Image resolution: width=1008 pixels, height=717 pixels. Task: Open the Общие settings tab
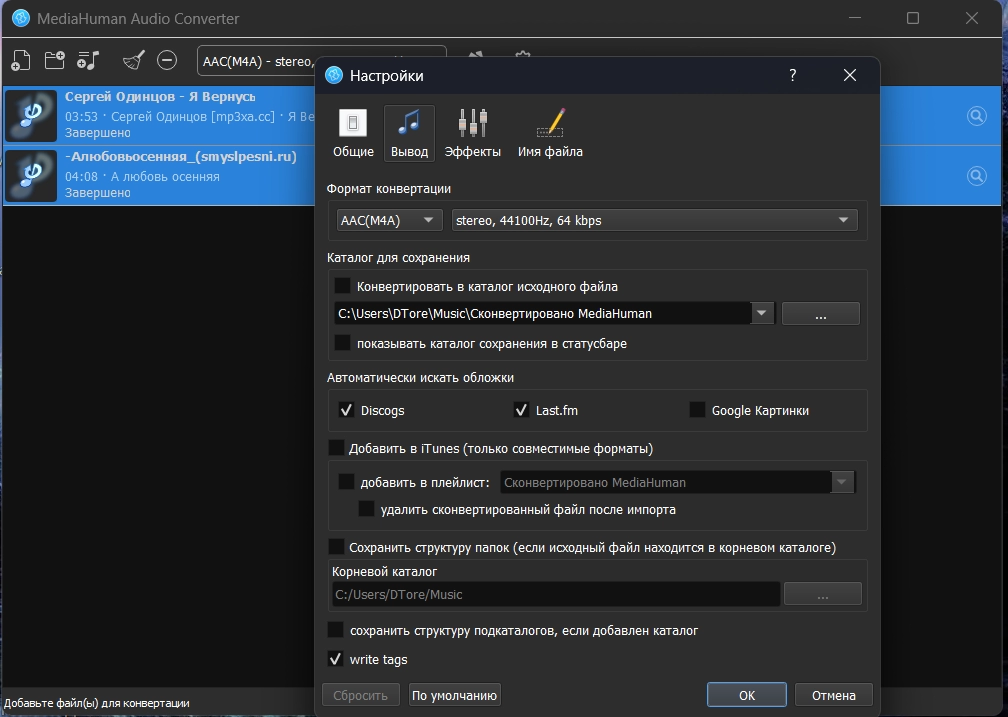pyautogui.click(x=353, y=134)
